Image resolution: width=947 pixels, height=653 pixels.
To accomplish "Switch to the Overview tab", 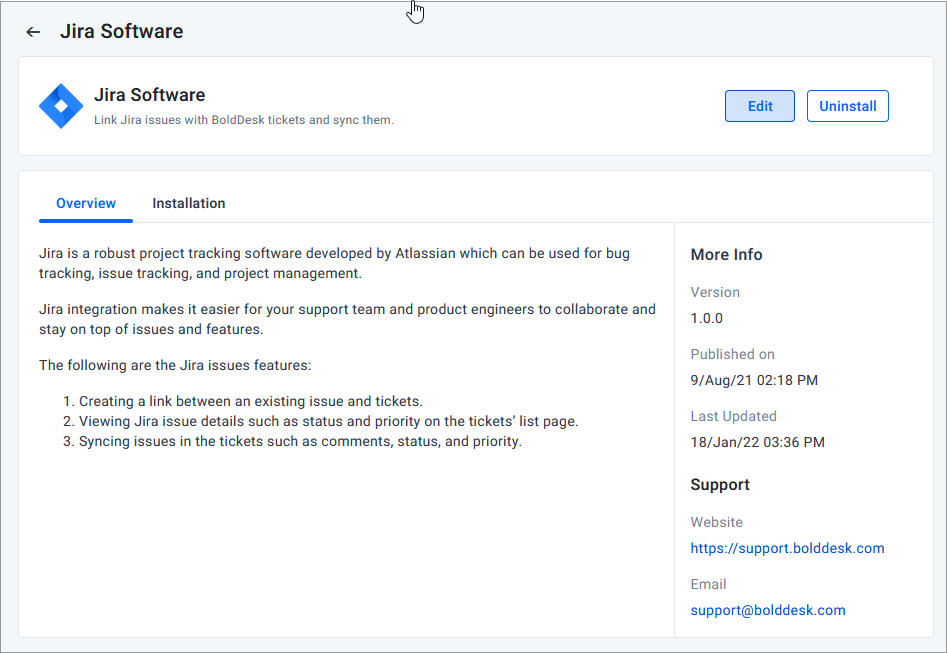I will click(x=86, y=204).
